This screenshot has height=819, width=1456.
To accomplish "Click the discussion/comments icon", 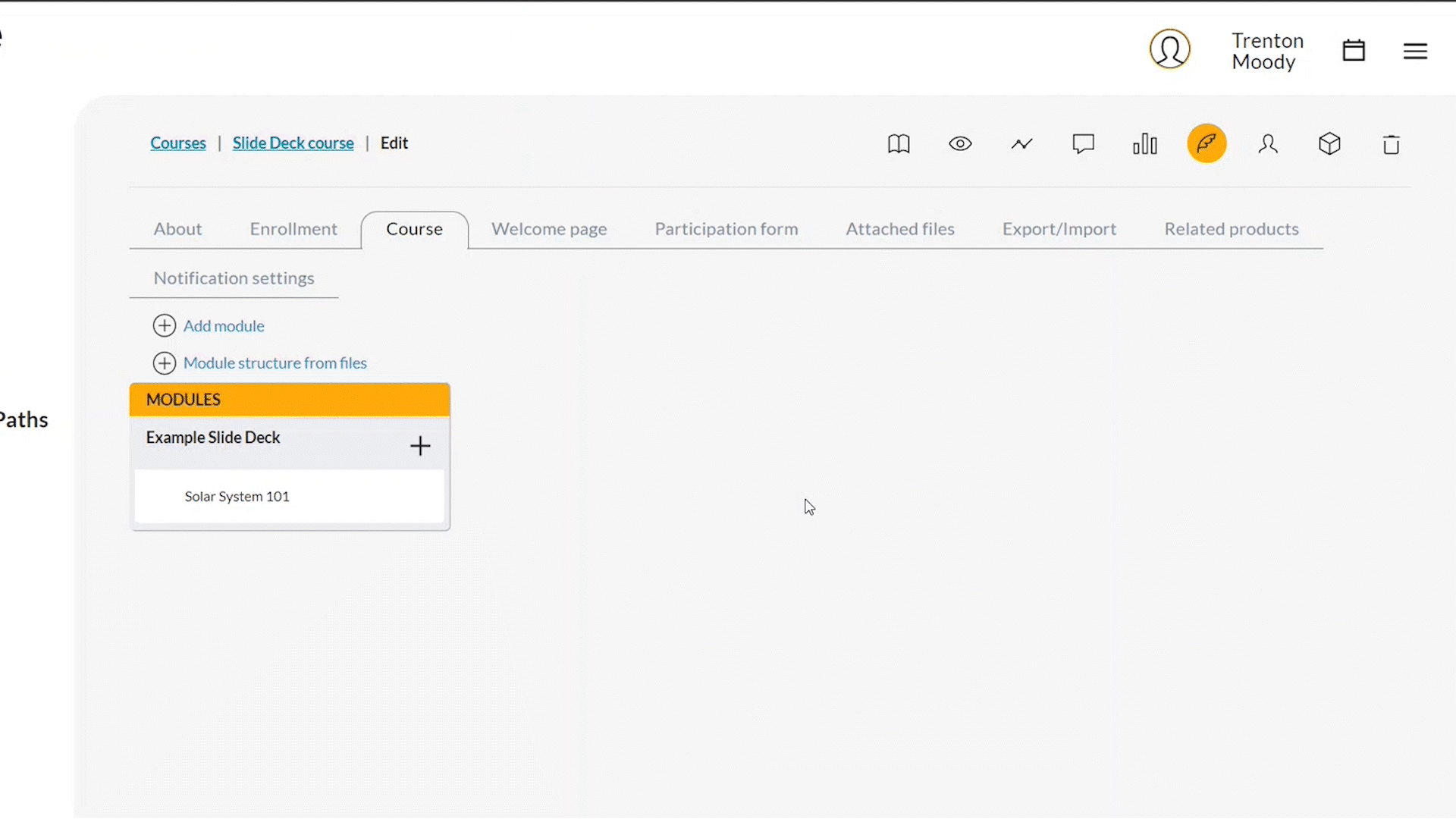I will [1083, 144].
